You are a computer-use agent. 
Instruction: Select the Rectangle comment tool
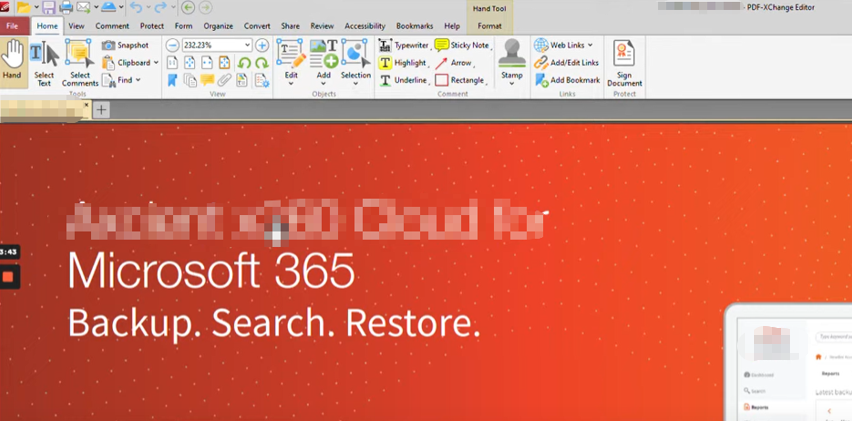pyautogui.click(x=460, y=80)
